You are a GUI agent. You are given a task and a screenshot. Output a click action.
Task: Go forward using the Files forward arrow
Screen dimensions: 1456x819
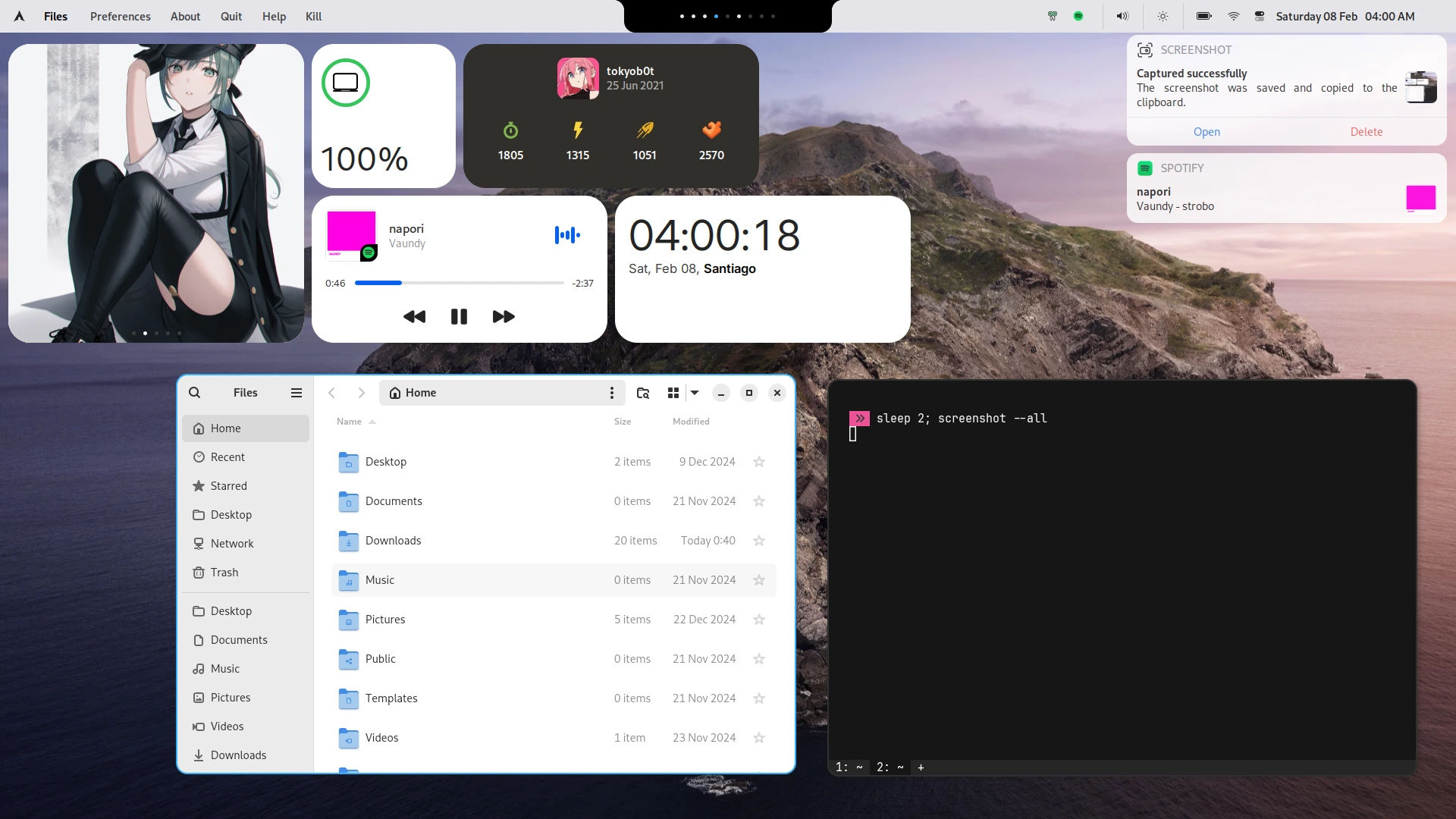362,393
